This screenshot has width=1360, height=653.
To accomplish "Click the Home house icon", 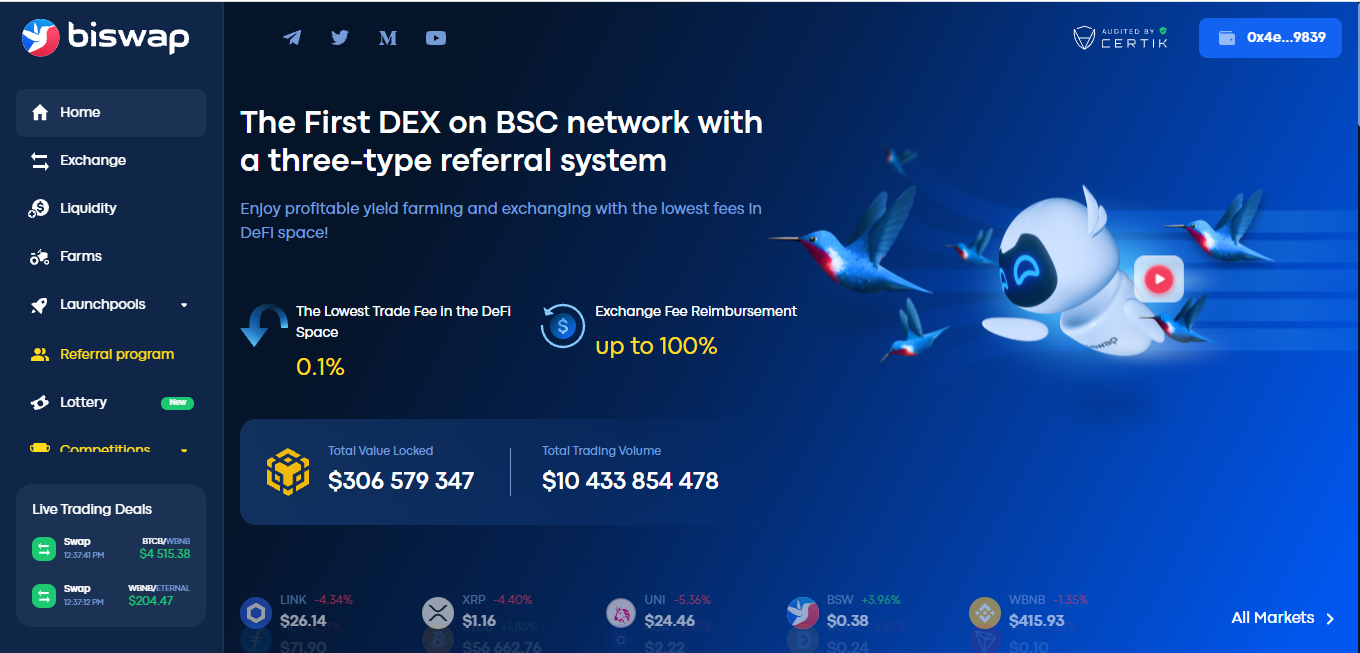I will [40, 113].
